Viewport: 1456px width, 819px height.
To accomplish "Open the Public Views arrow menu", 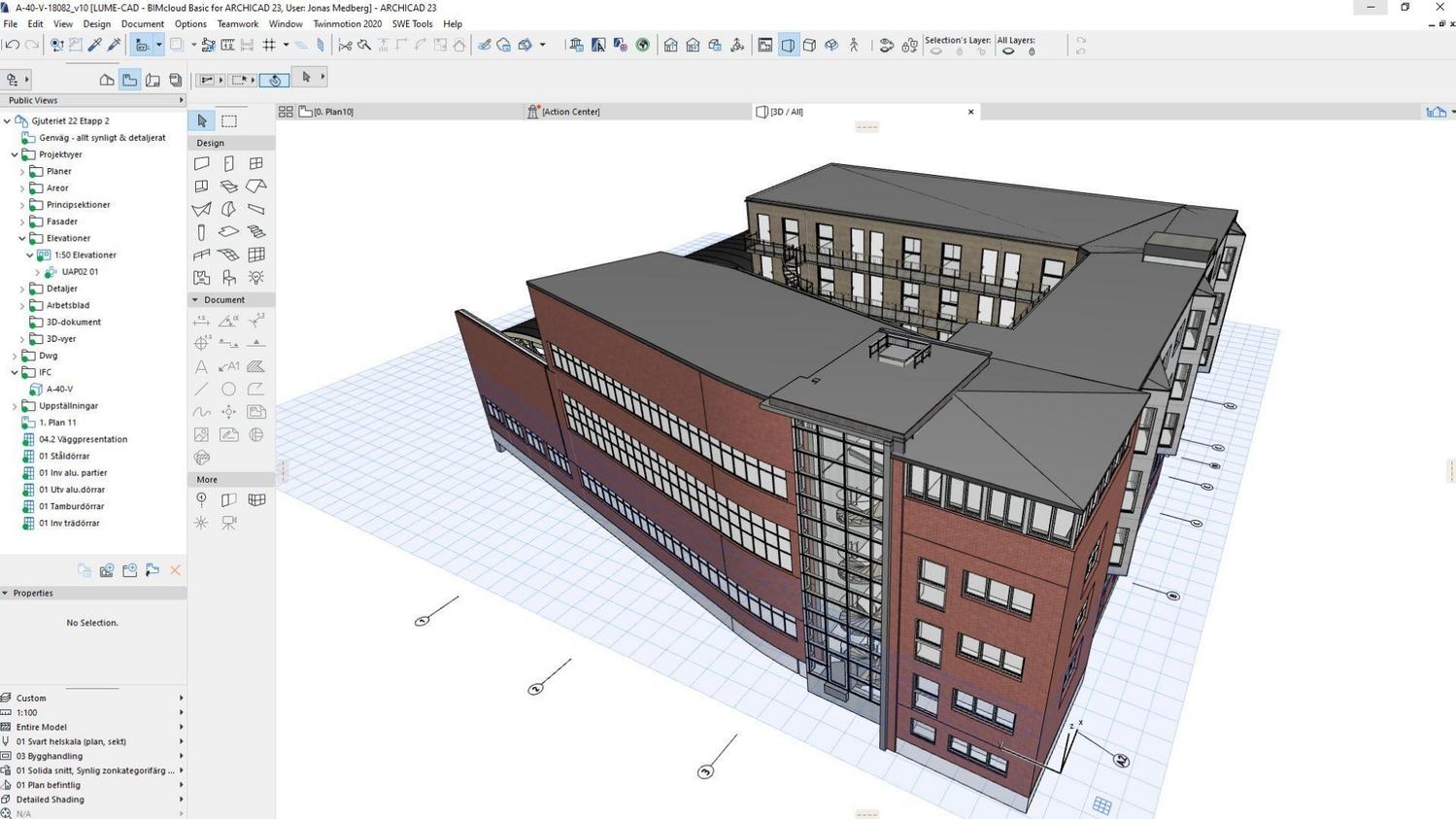I will [x=181, y=100].
